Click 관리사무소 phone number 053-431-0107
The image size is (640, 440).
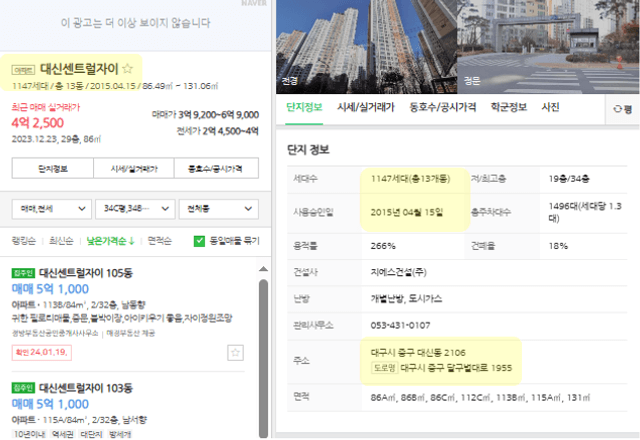coord(400,325)
